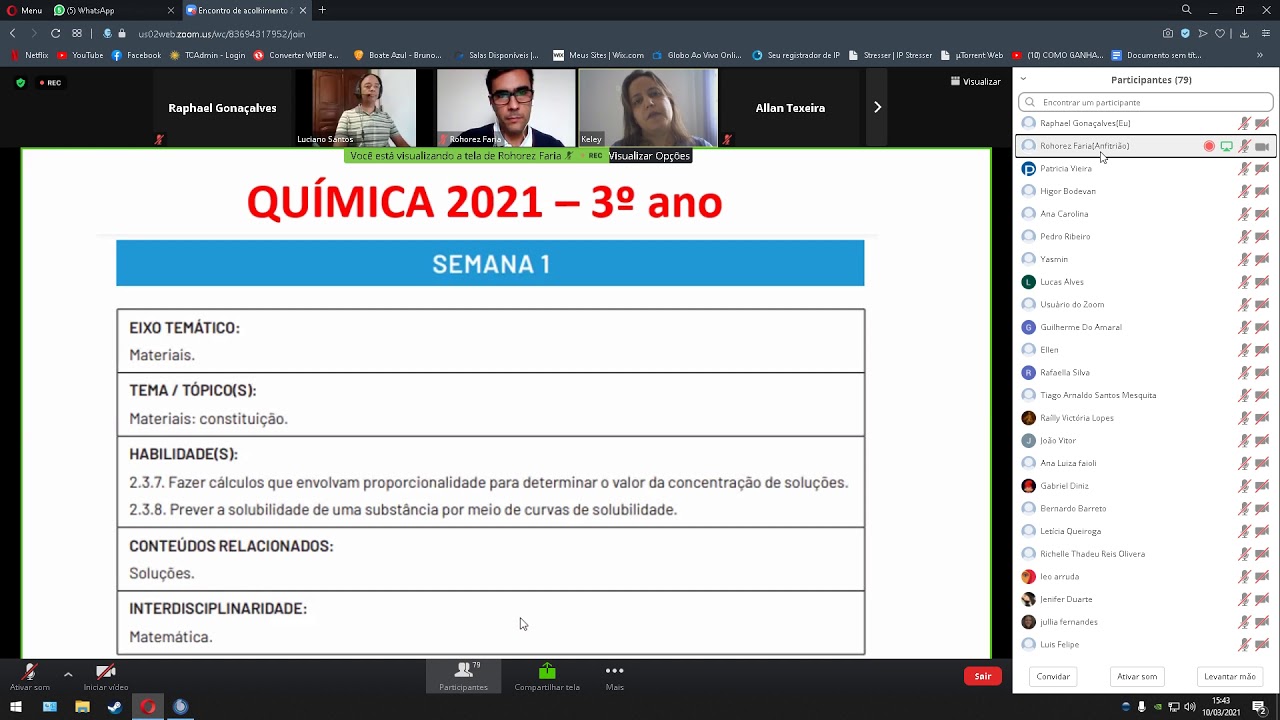
Task: Click camera-off icon for Rafaella Silva
Action: point(1262,372)
